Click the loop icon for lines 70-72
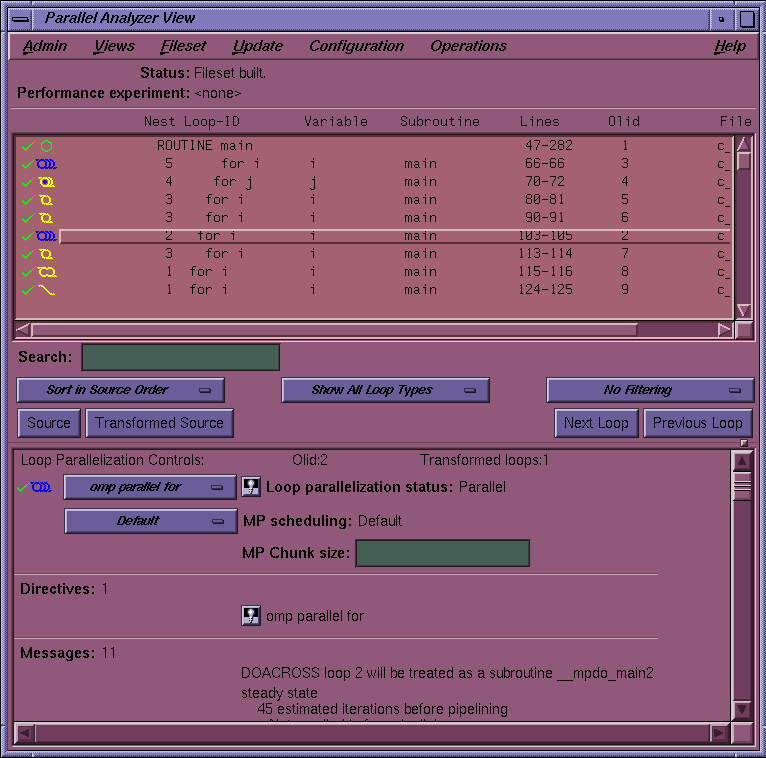Screen dimensions: 766x758 click(x=46, y=182)
